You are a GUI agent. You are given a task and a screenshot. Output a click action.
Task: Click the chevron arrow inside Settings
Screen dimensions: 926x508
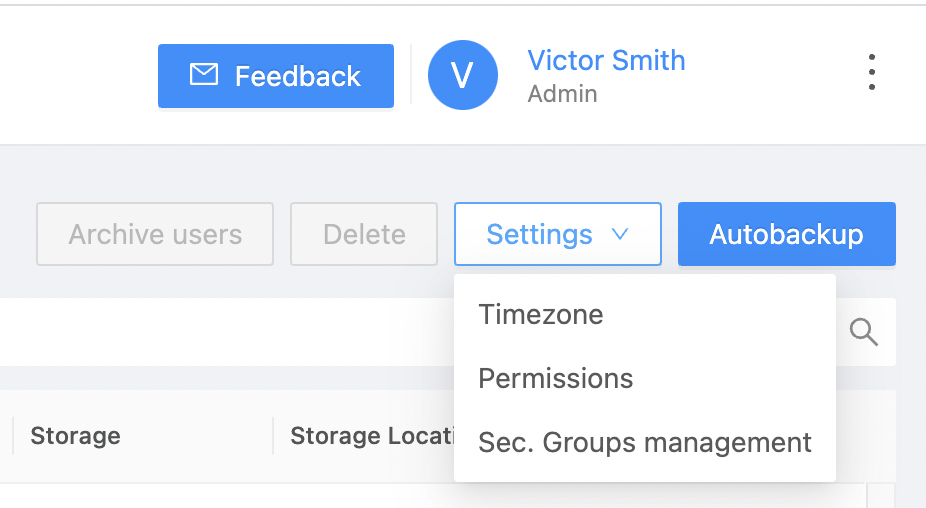coord(619,234)
